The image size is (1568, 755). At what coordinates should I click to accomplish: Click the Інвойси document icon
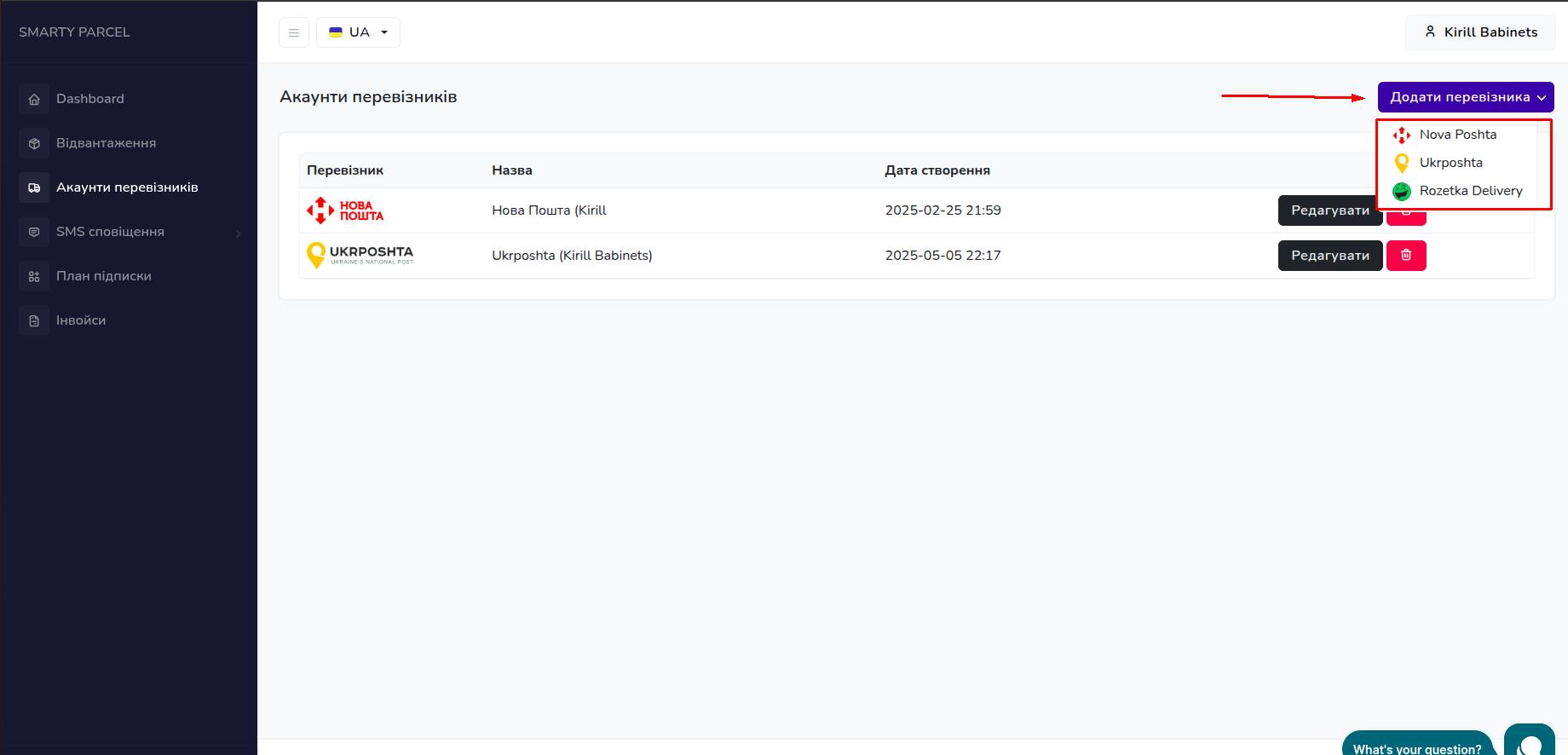coord(34,320)
